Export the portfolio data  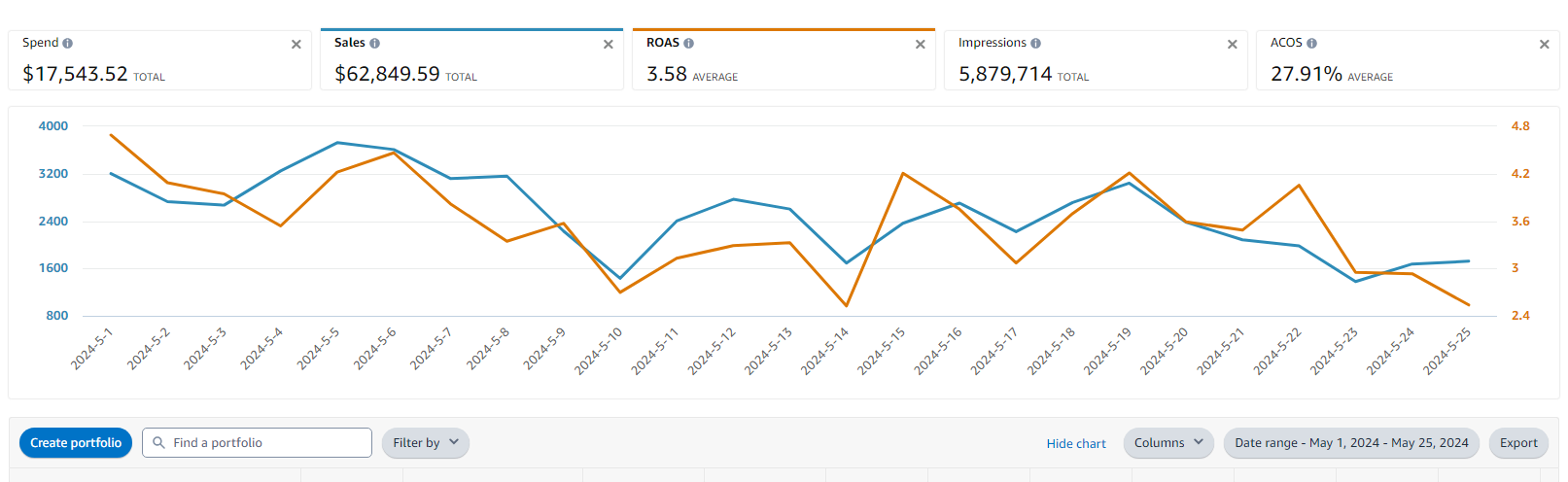pos(1518,443)
